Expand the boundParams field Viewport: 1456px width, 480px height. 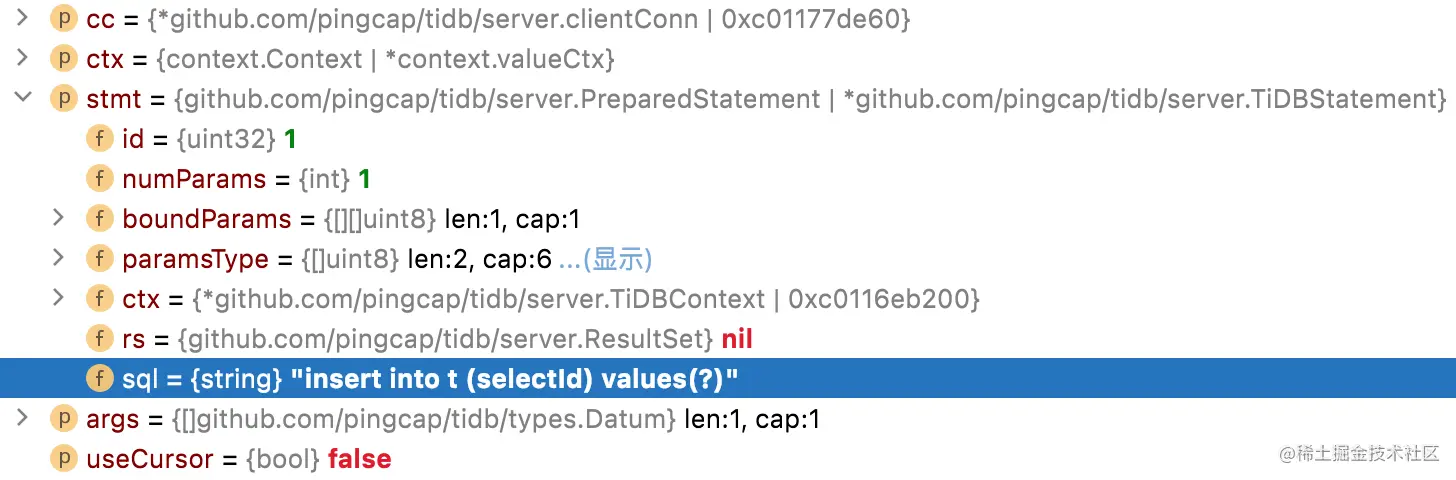click(58, 218)
